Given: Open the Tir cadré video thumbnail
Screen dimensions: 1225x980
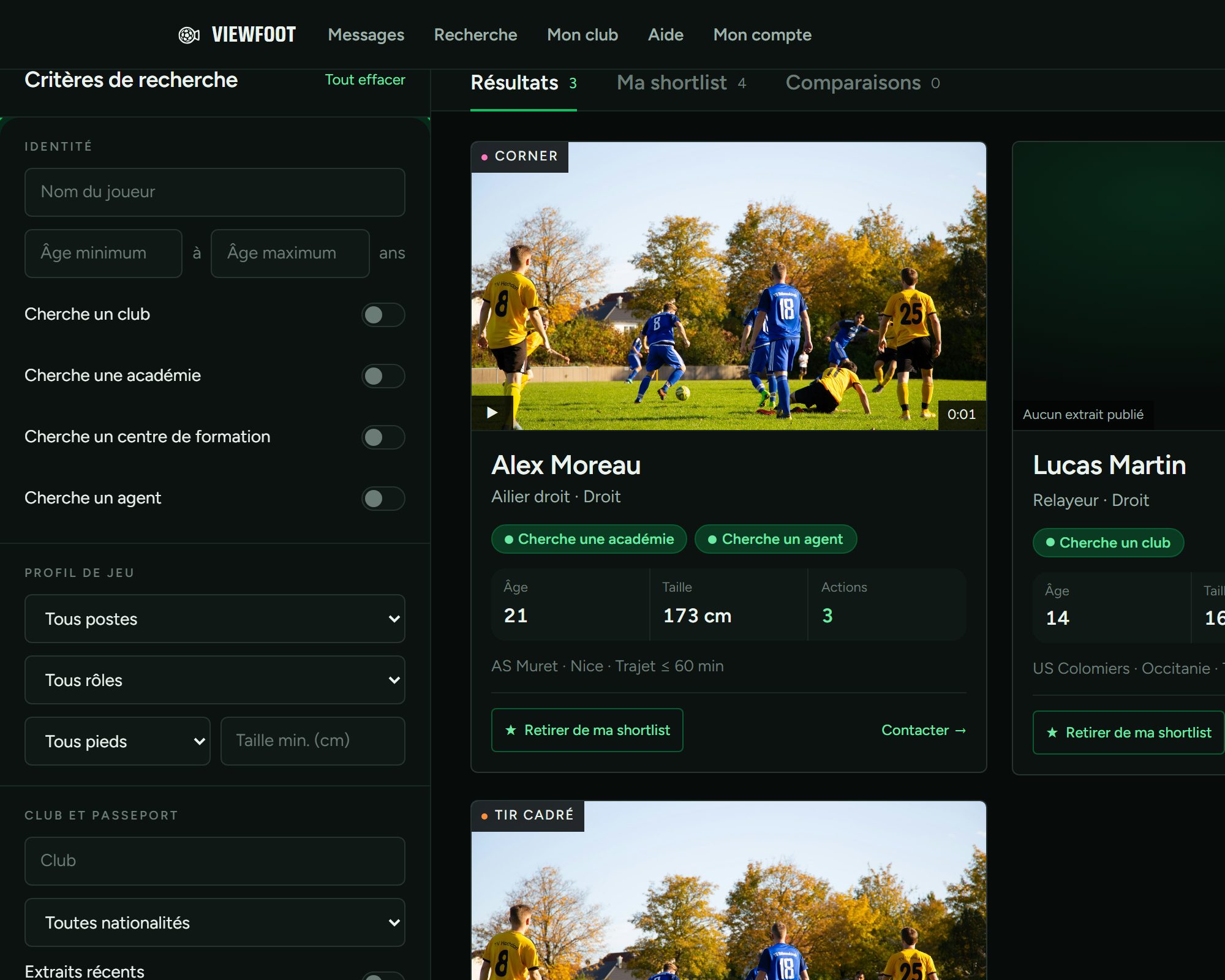Looking at the screenshot, I should click(728, 891).
